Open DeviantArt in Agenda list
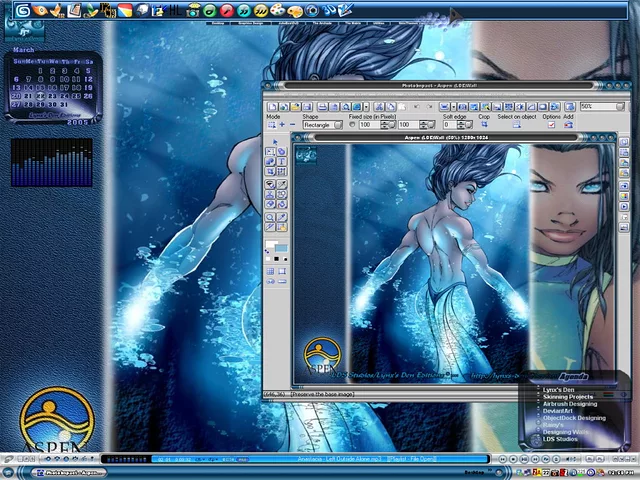 [x=558, y=411]
